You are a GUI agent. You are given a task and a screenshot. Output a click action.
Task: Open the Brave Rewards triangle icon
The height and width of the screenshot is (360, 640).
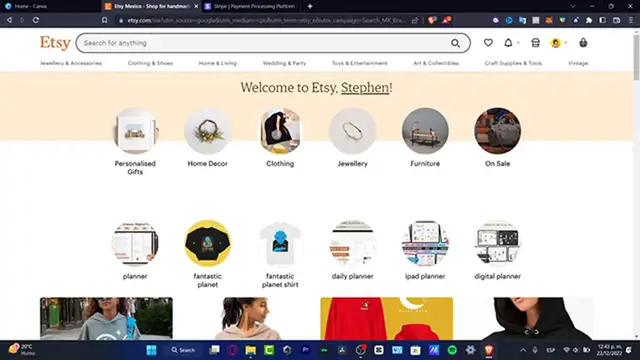point(447,20)
